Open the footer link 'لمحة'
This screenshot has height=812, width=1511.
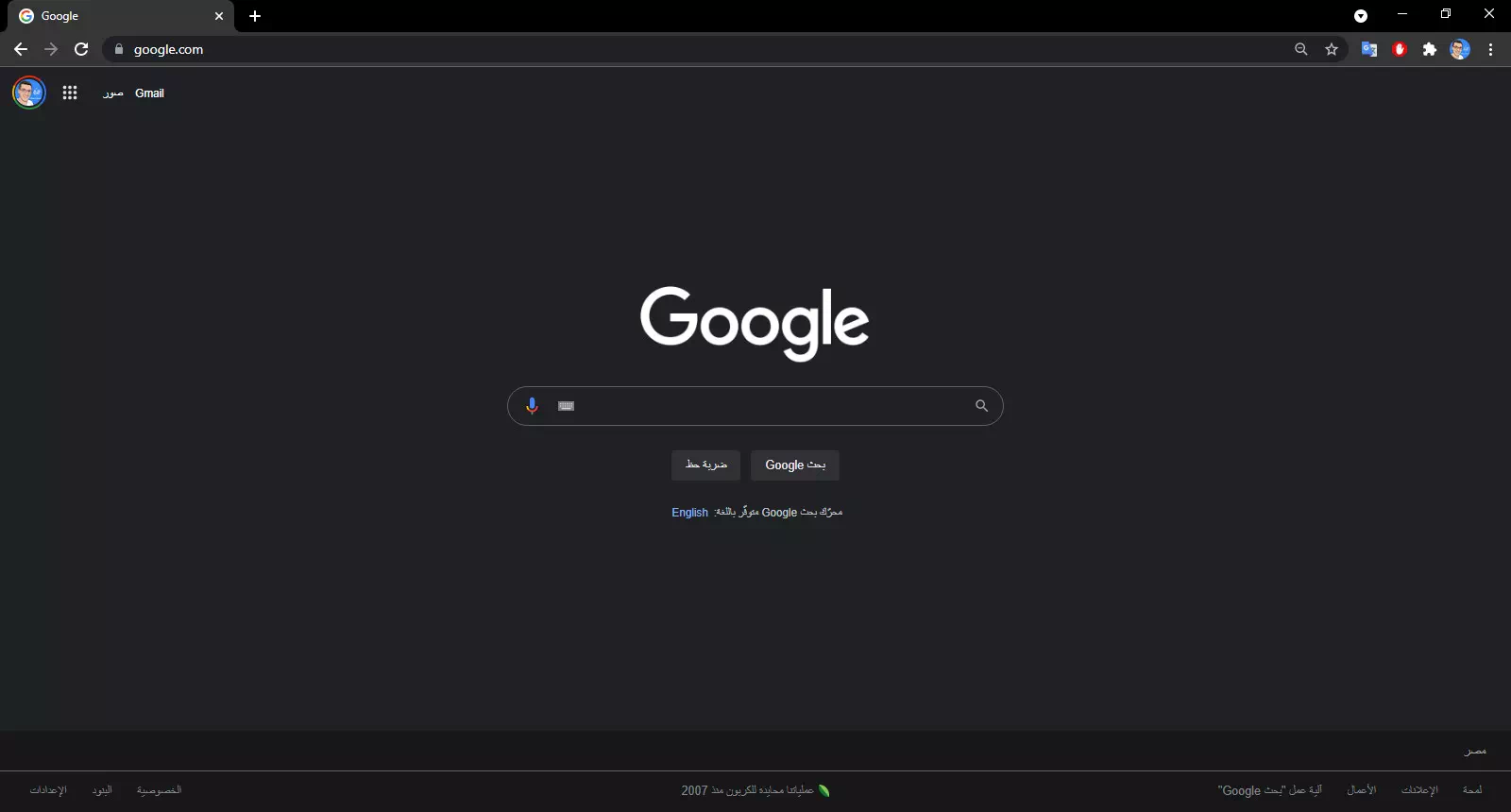(x=1472, y=790)
